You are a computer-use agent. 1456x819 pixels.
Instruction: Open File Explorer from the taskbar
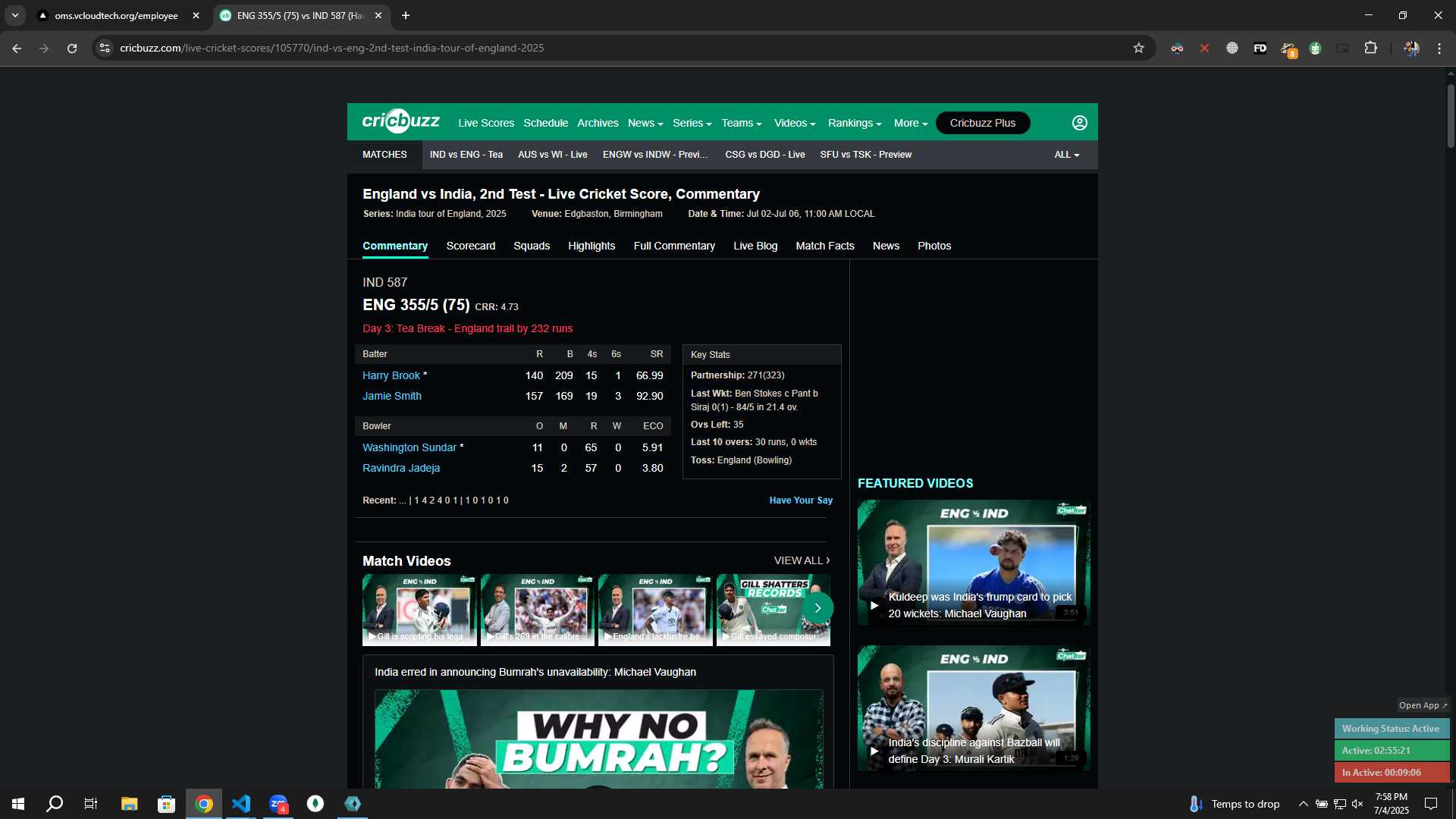coord(129,804)
